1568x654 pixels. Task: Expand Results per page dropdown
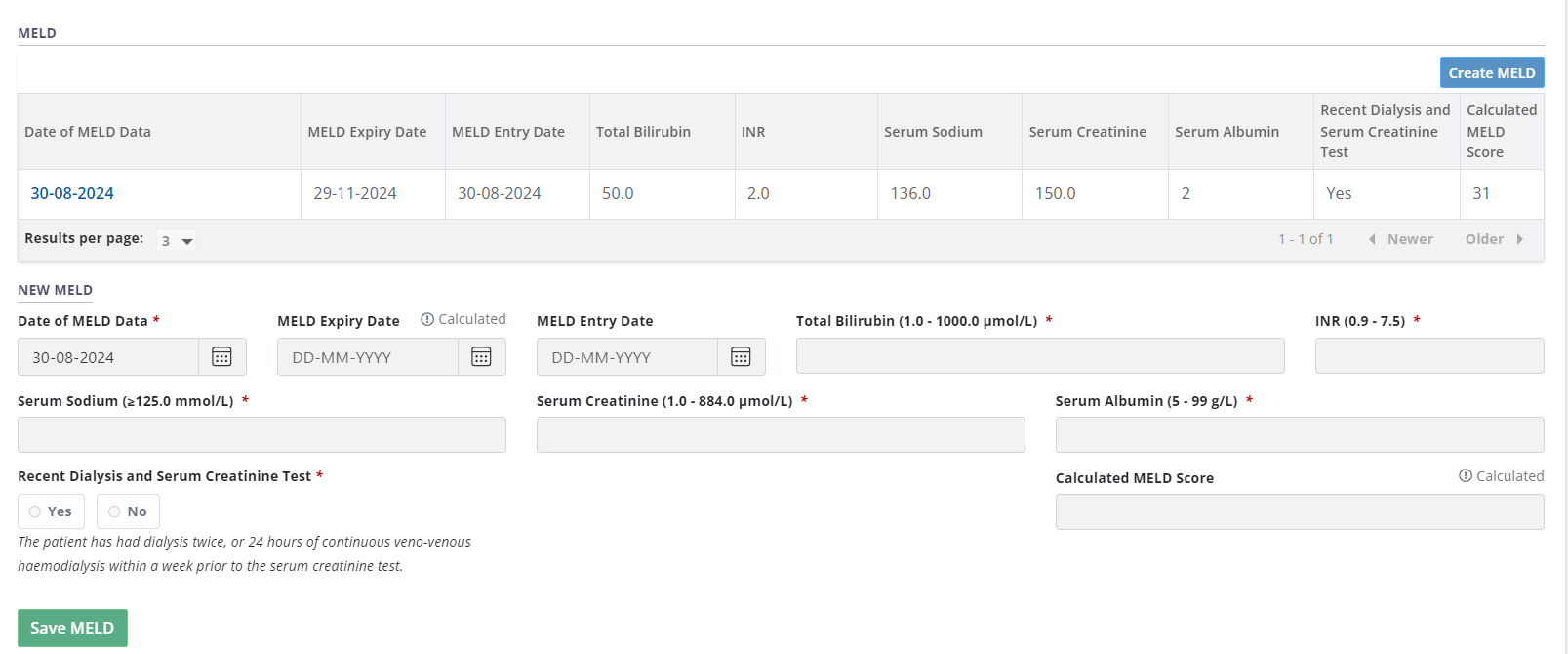[177, 240]
